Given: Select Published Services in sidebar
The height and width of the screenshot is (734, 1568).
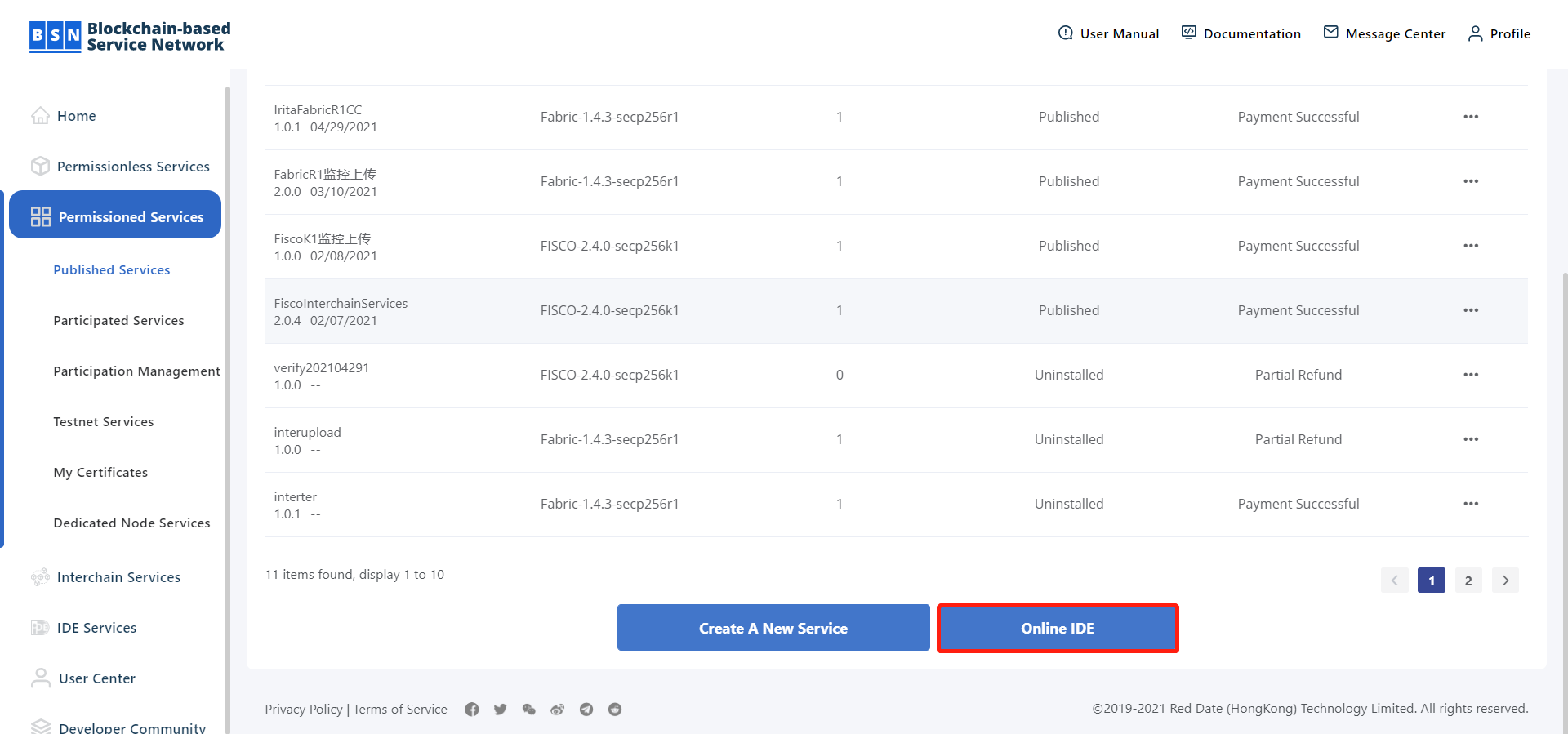Looking at the screenshot, I should [112, 270].
